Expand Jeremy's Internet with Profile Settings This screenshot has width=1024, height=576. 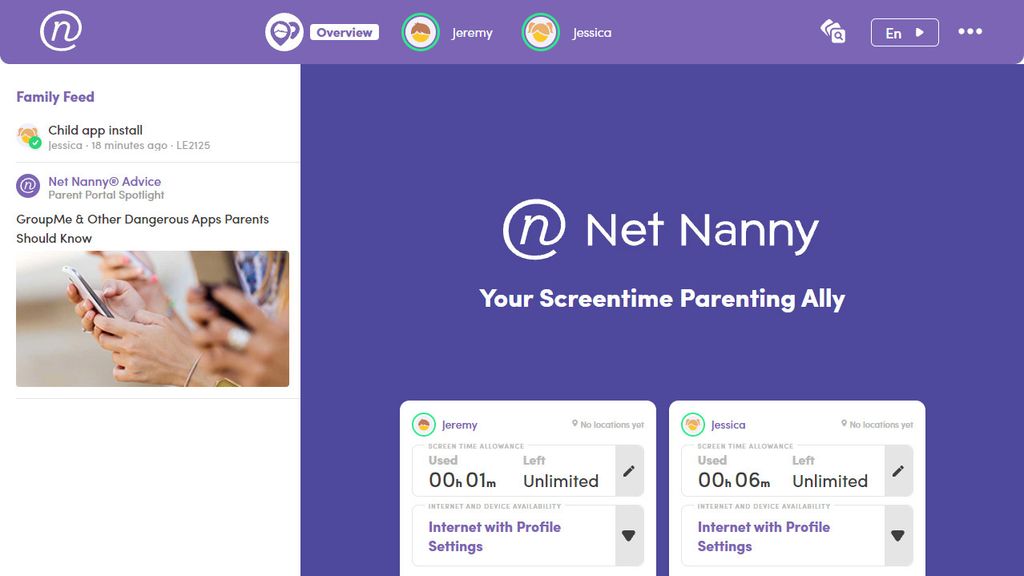click(629, 535)
